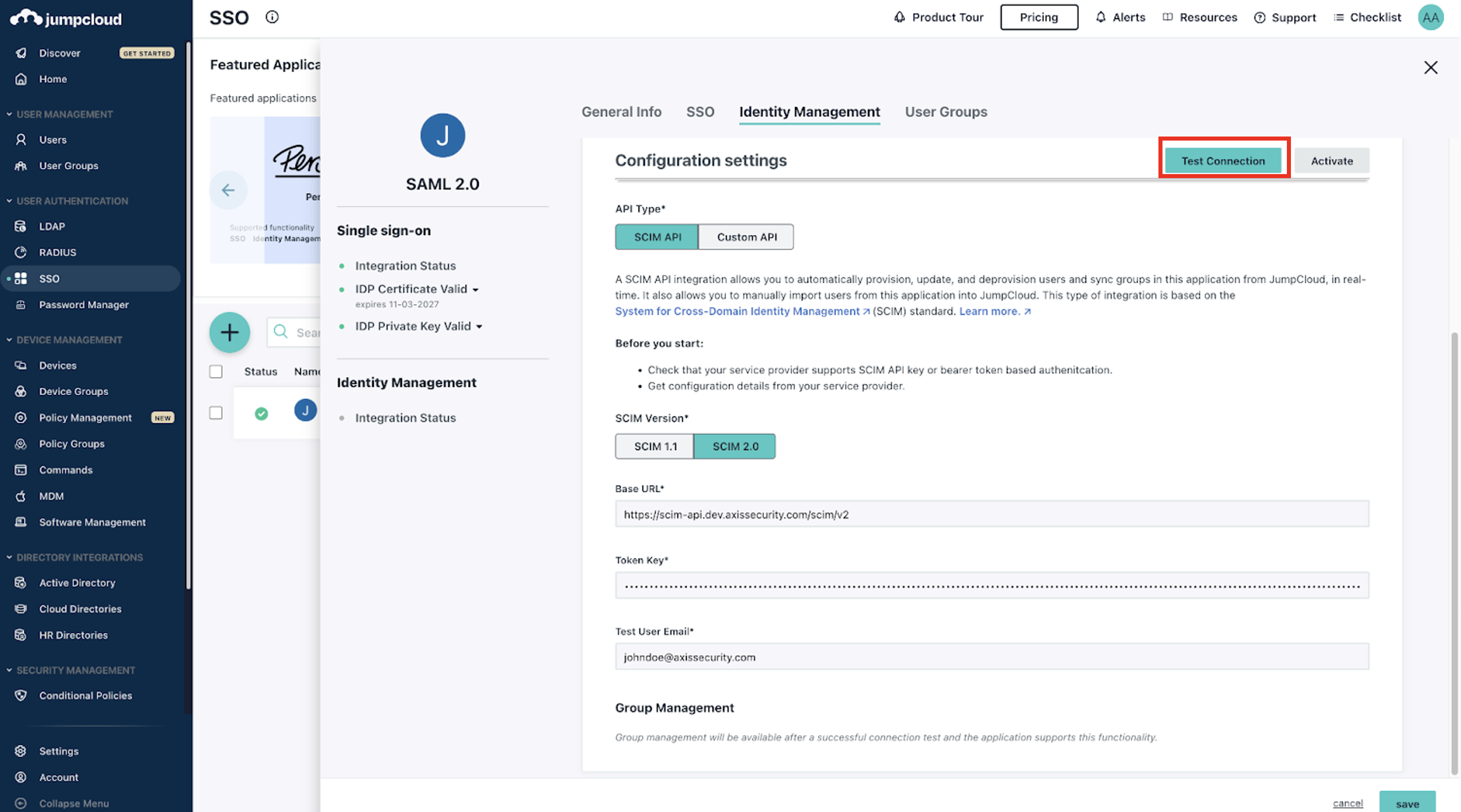Screen dimensions: 1461x812
Task: Click the cancel link
Action: coord(1348,803)
